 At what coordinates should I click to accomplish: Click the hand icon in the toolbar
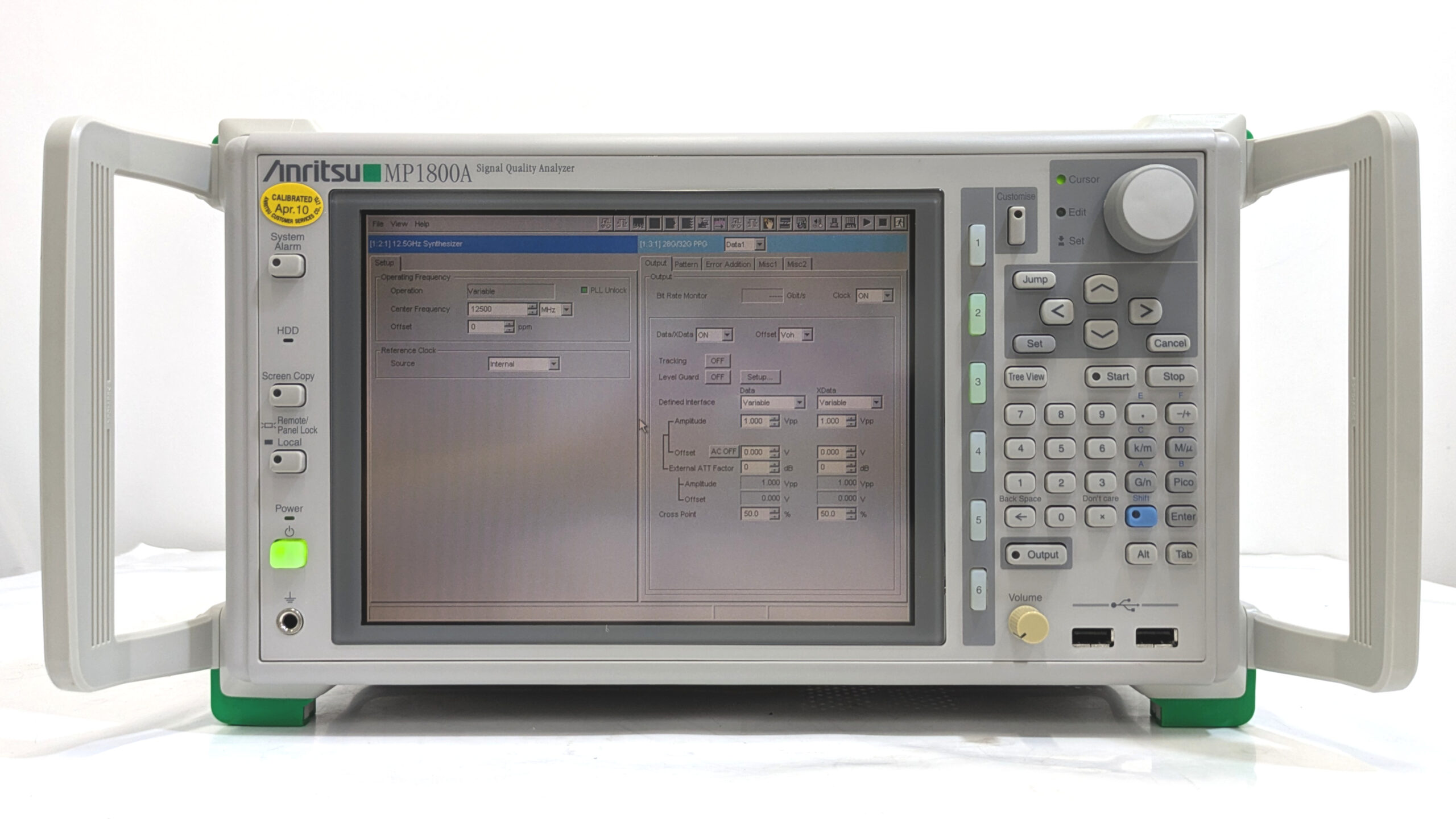pyautogui.click(x=768, y=223)
